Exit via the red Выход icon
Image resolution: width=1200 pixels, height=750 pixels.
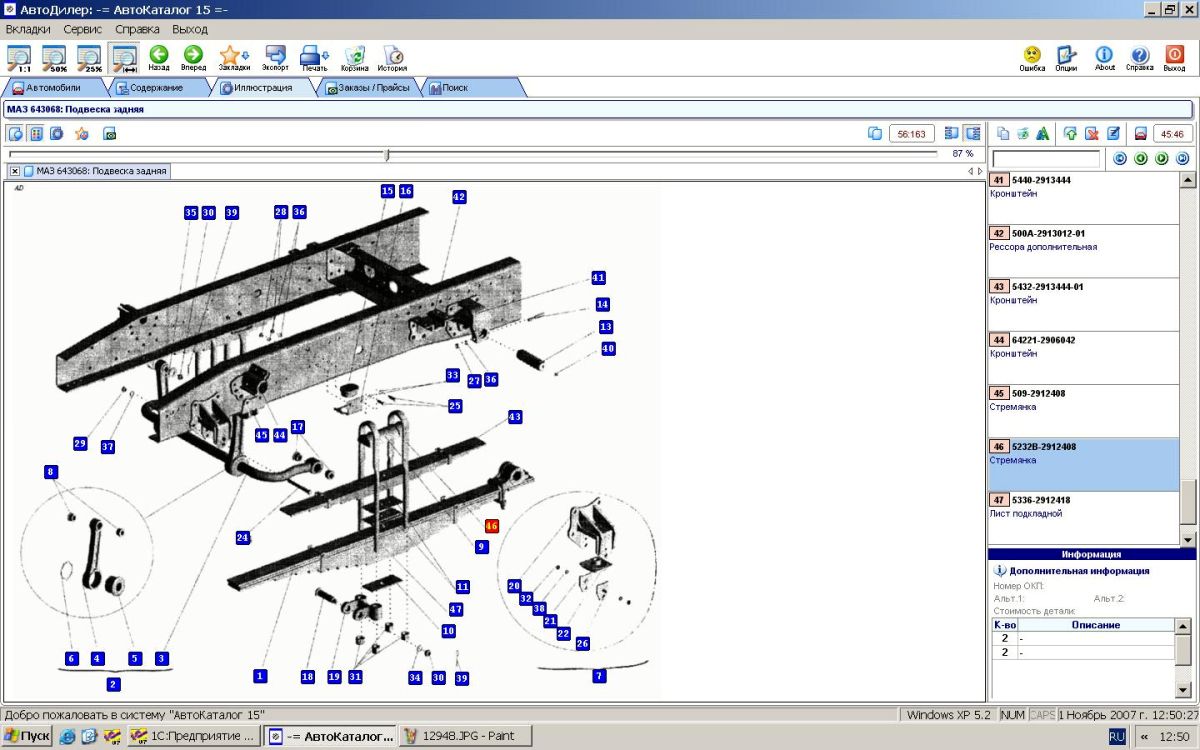1175,58
